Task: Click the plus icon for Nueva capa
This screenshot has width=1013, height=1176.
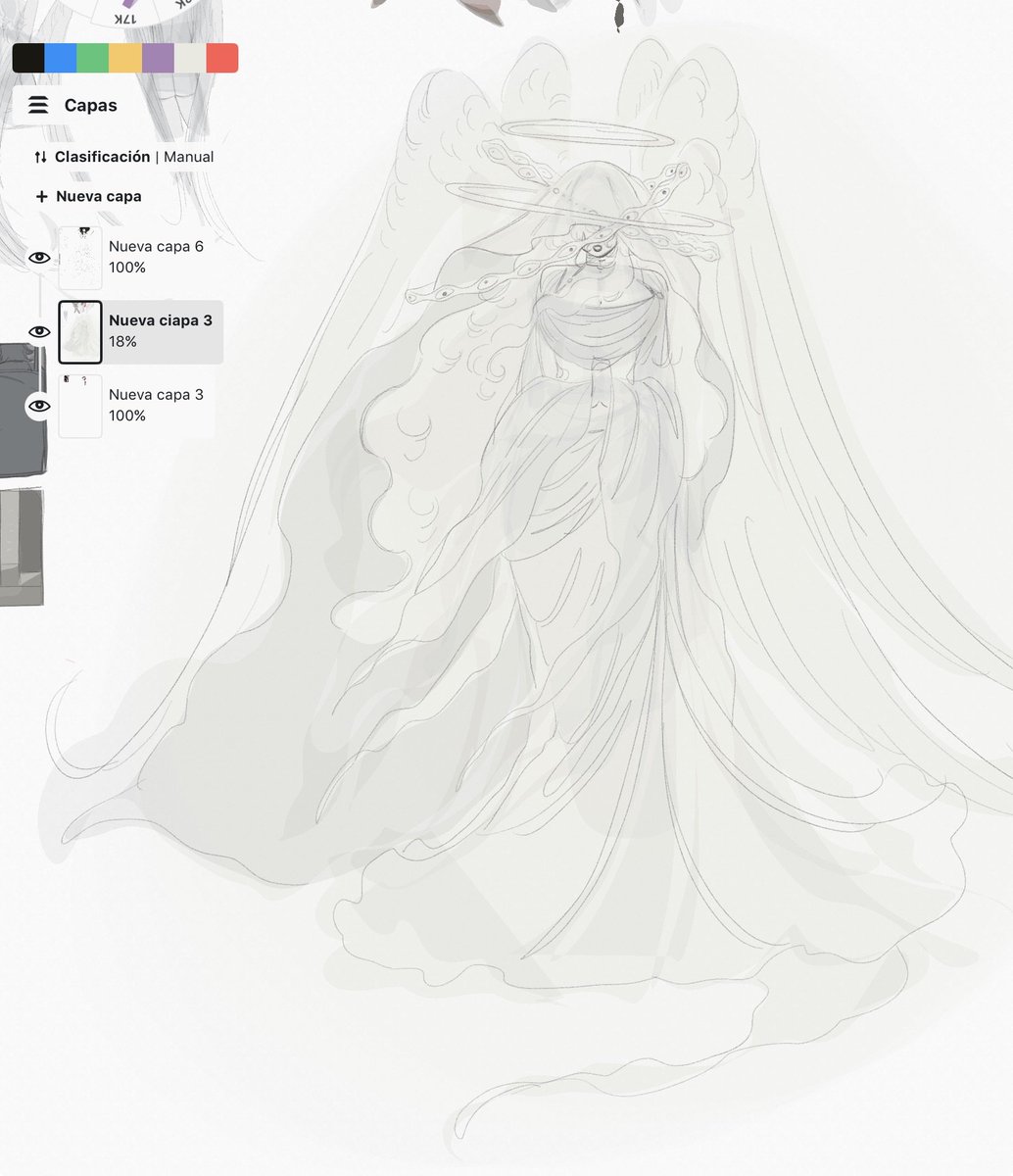Action: pyautogui.click(x=41, y=196)
